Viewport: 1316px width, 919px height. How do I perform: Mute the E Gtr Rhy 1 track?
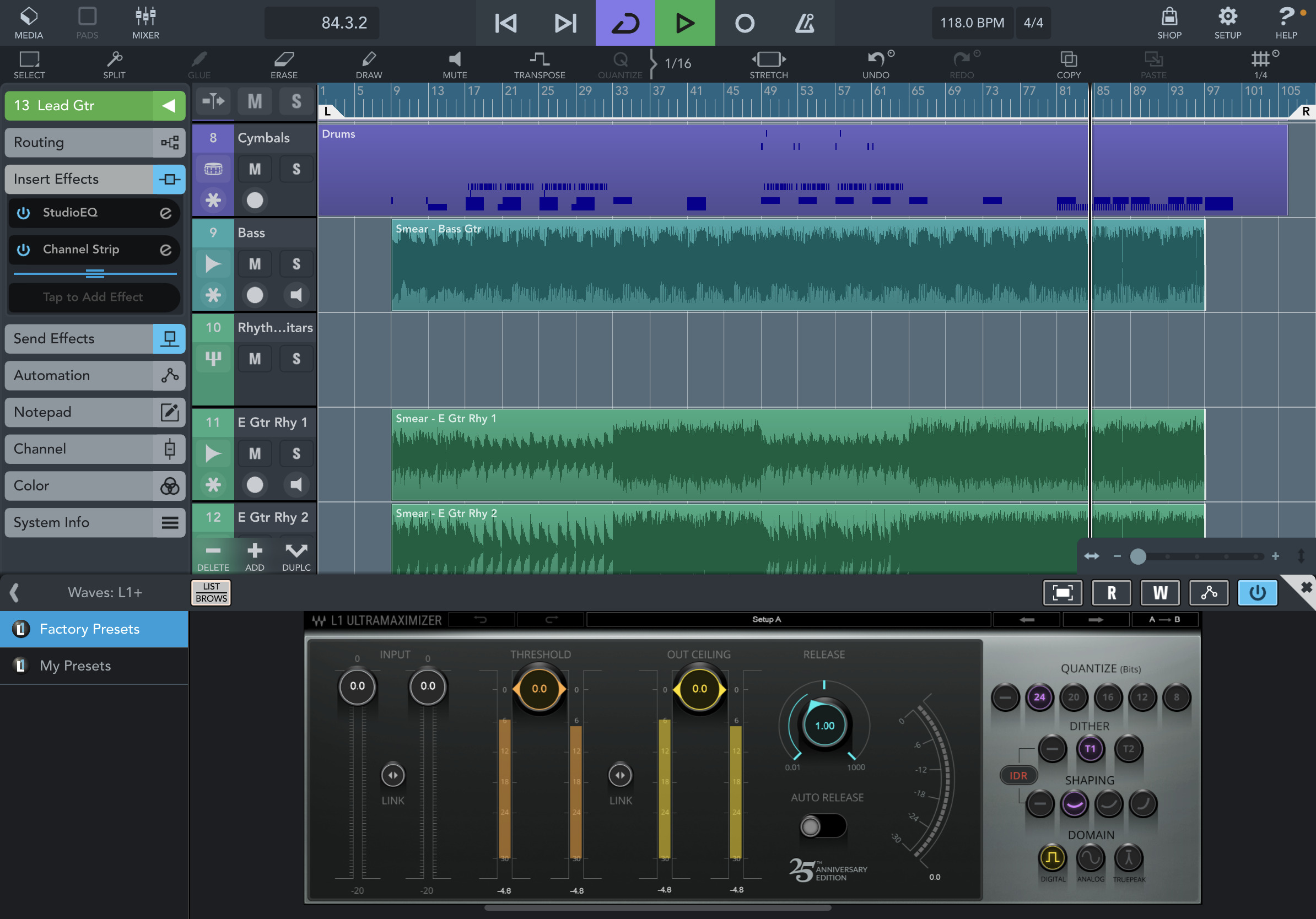[x=255, y=454]
